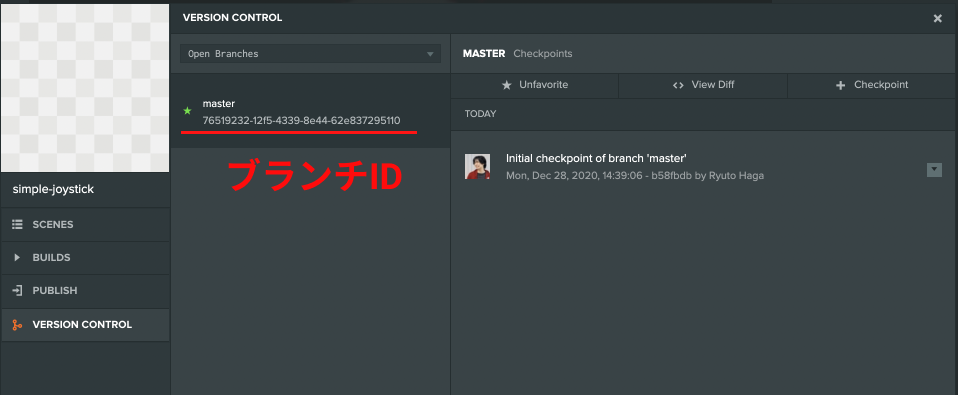Click the diff brackets icon
Image resolution: width=958 pixels, height=395 pixels.
pos(678,85)
